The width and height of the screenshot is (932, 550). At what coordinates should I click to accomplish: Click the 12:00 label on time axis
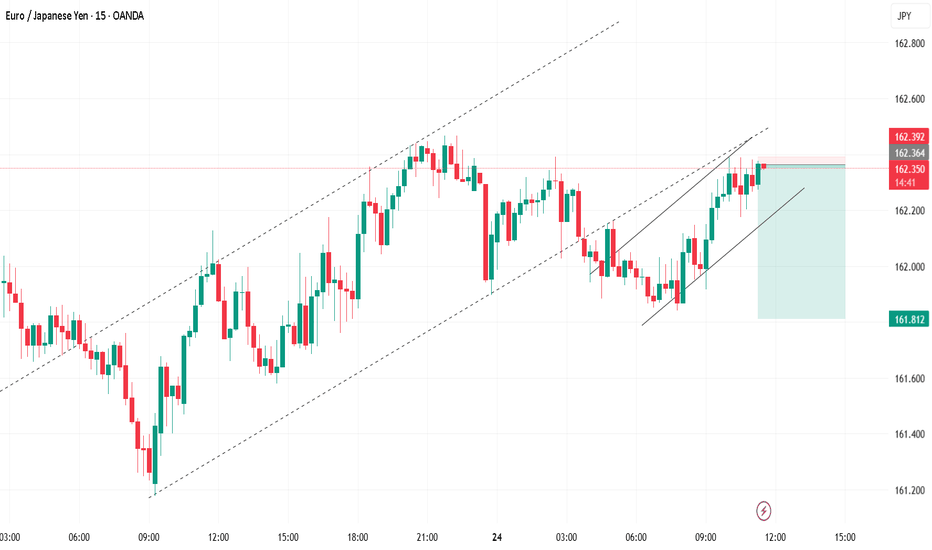[775, 537]
